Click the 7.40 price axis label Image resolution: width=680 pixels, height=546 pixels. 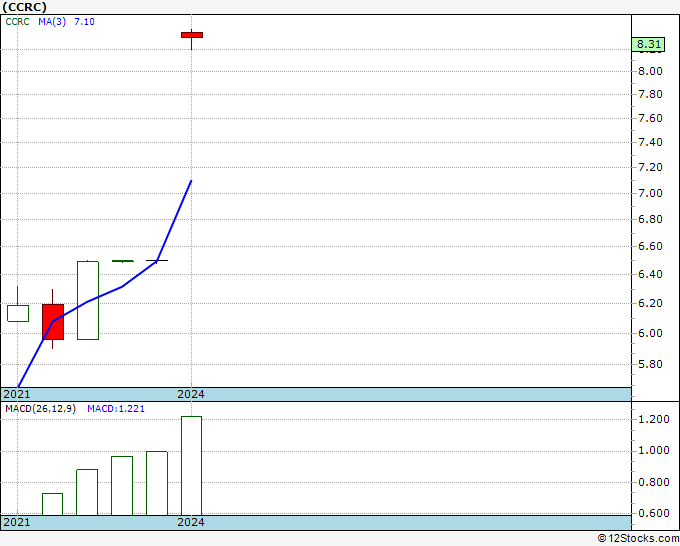click(650, 142)
